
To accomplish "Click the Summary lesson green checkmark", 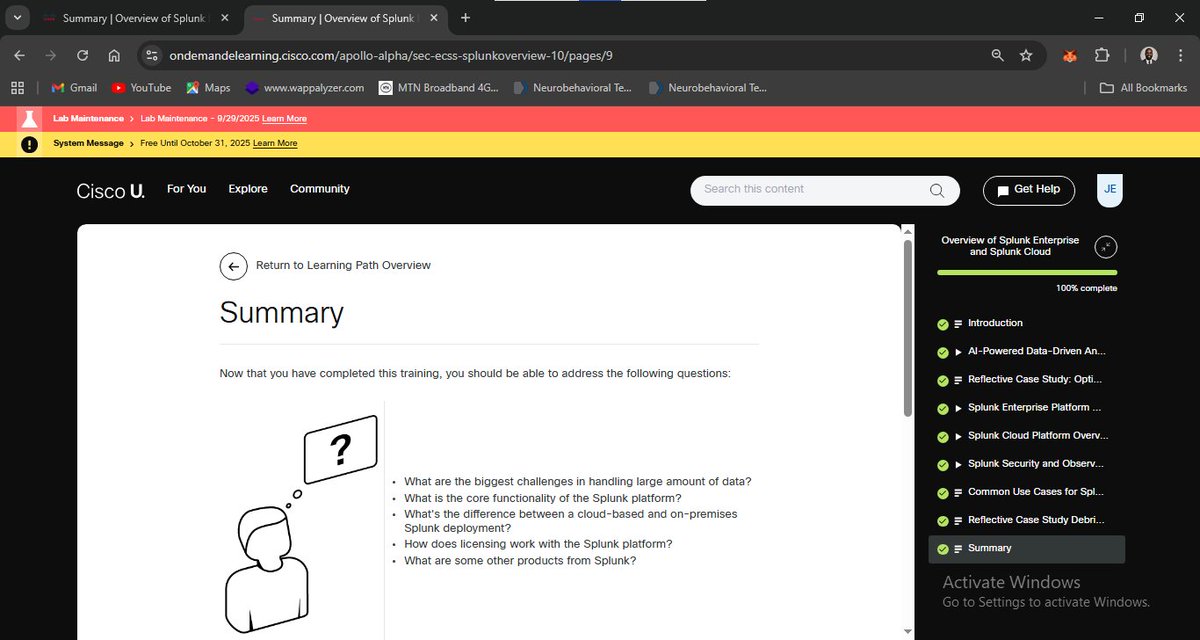I will tap(943, 549).
